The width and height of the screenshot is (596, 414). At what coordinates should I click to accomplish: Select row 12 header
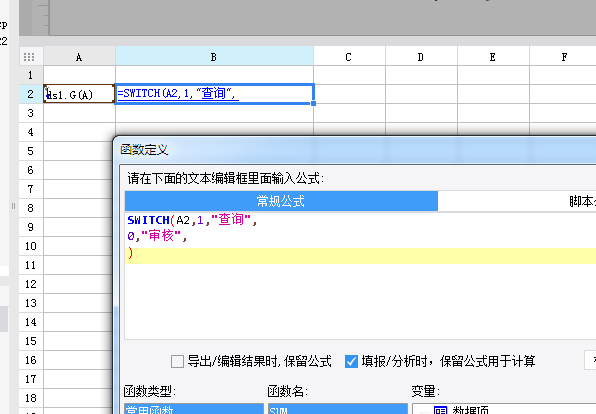[31, 284]
